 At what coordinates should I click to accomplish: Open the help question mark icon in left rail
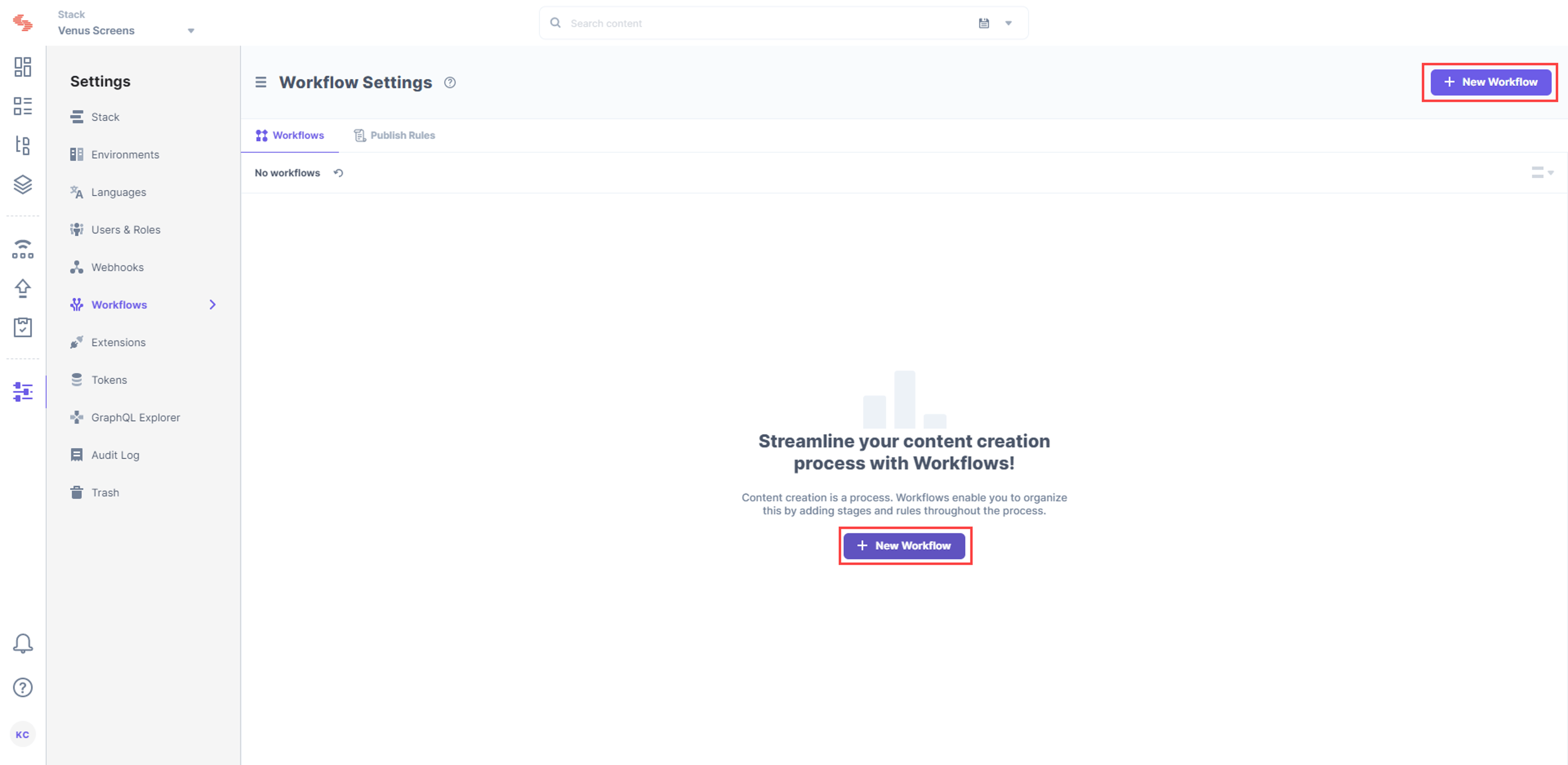click(22, 688)
